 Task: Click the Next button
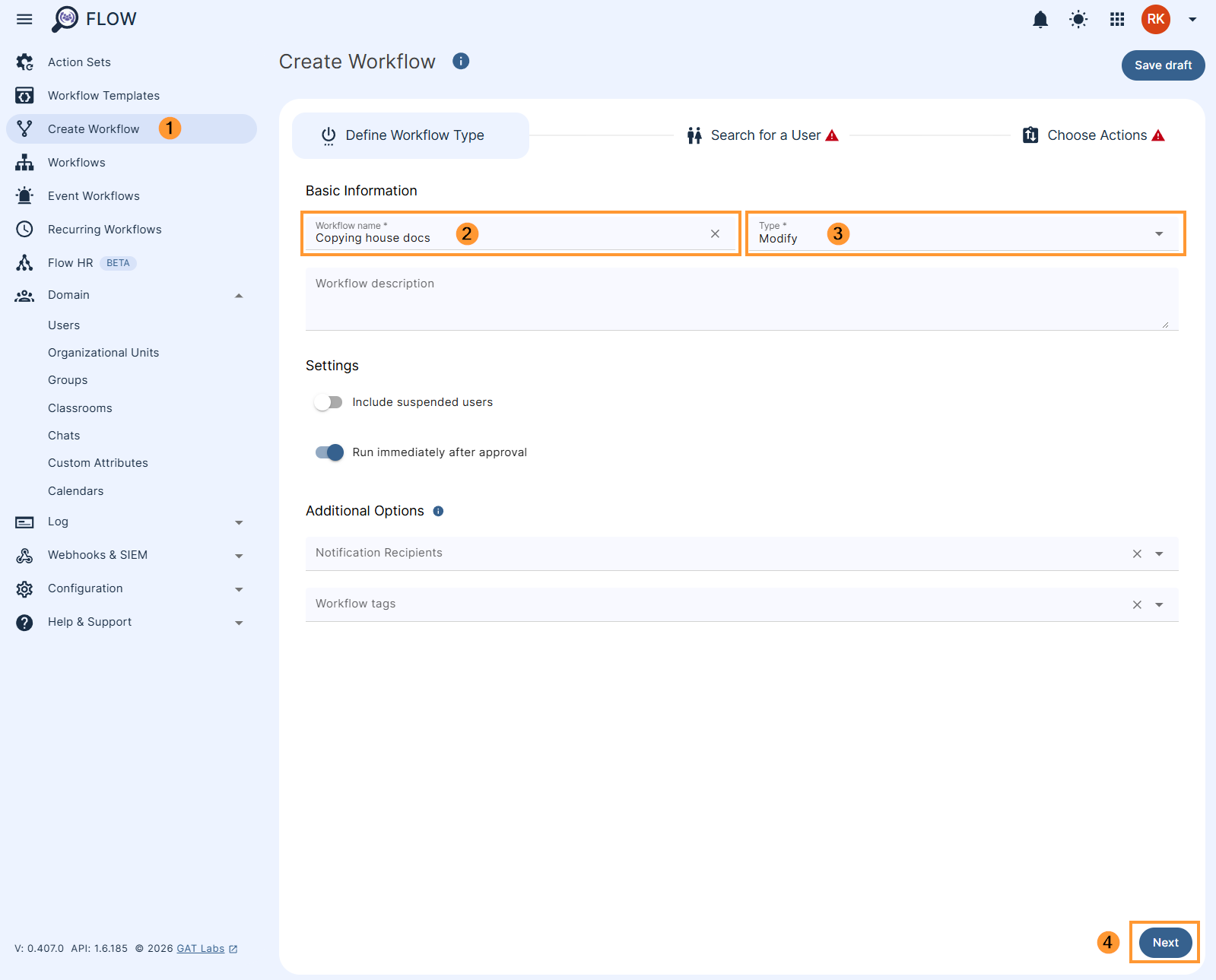pos(1165,943)
